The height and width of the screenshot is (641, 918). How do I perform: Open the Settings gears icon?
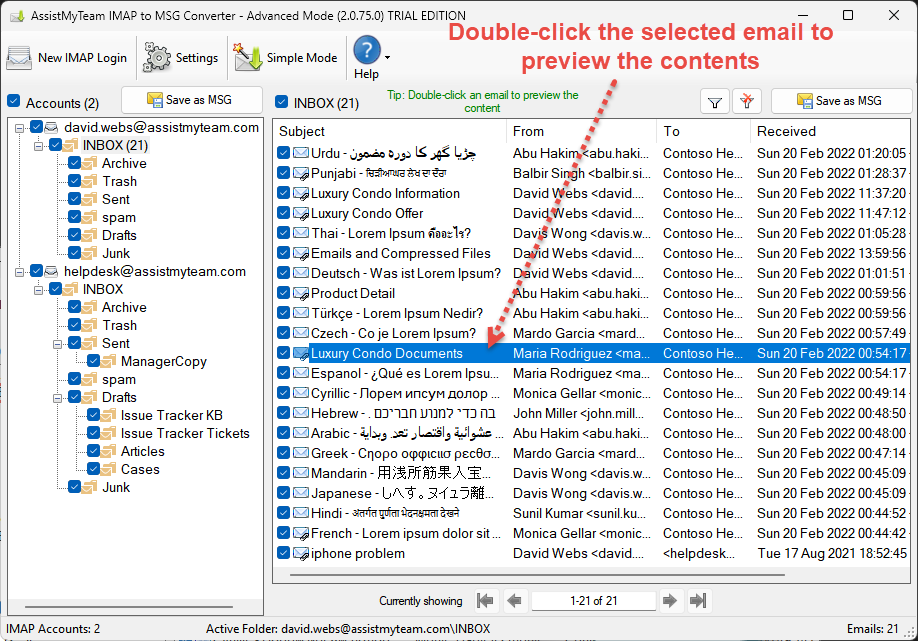(x=156, y=58)
